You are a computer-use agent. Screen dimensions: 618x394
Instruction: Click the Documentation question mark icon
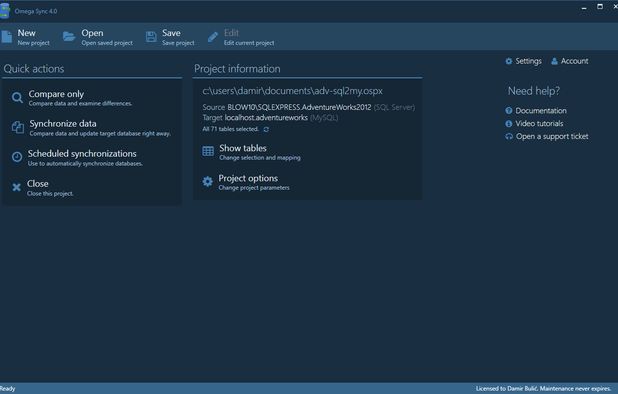509,111
